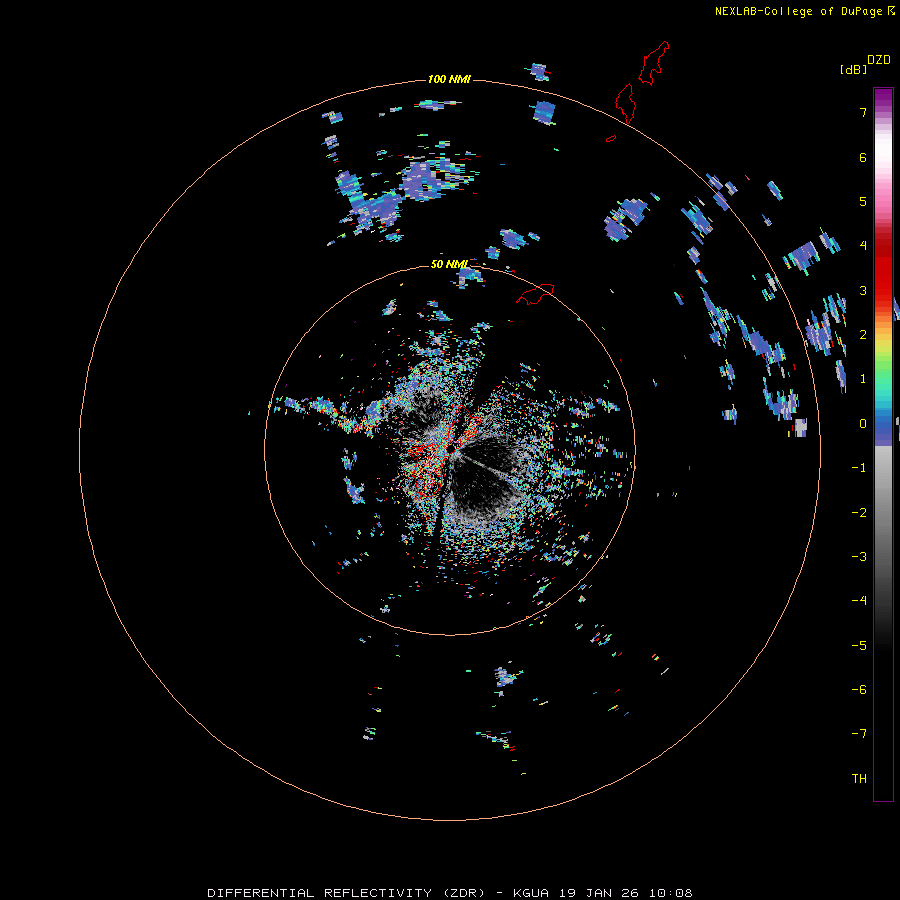
Task: Click the [dB] unit label
Action: [x=853, y=70]
